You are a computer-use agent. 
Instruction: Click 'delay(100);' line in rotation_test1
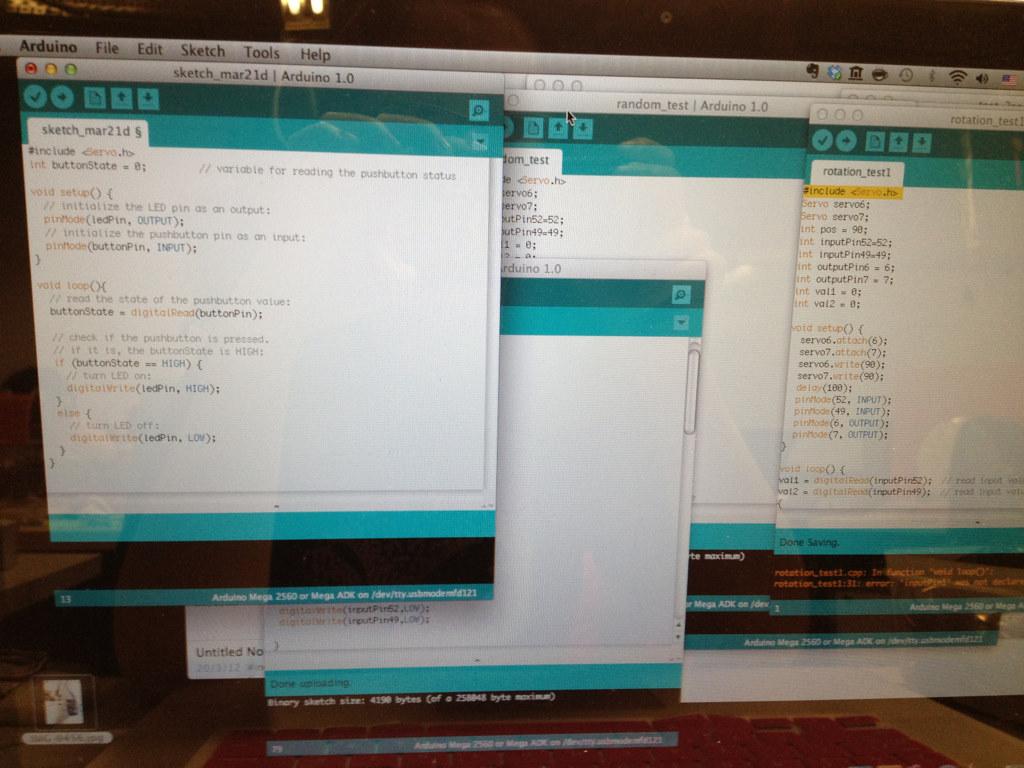pyautogui.click(x=824, y=388)
